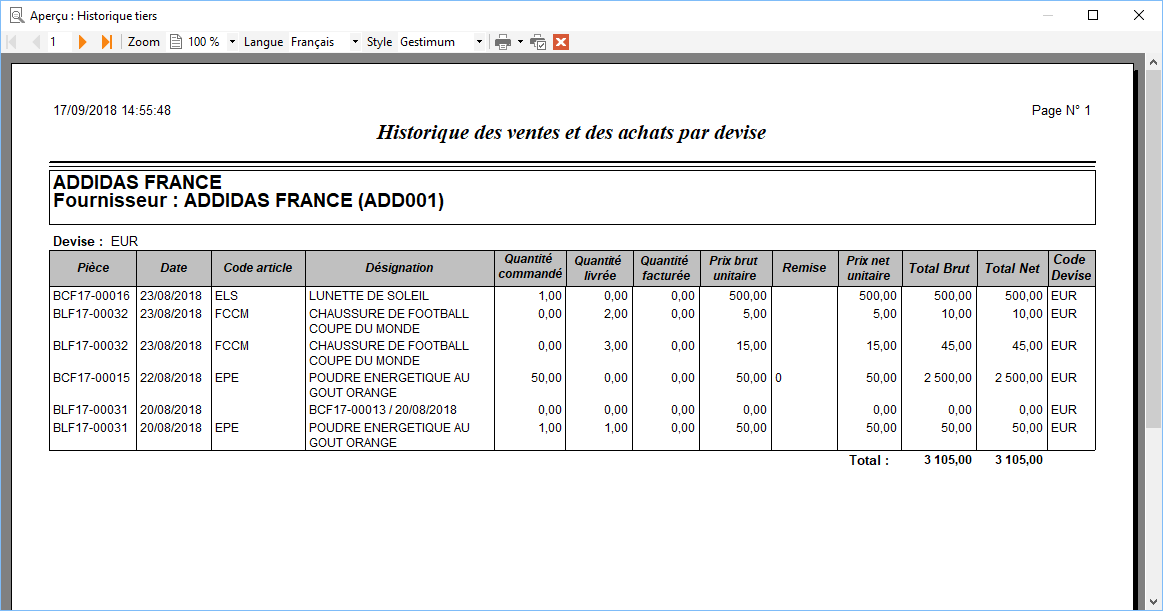Close the preview with the red X icon
The height and width of the screenshot is (611, 1163).
coord(561,42)
